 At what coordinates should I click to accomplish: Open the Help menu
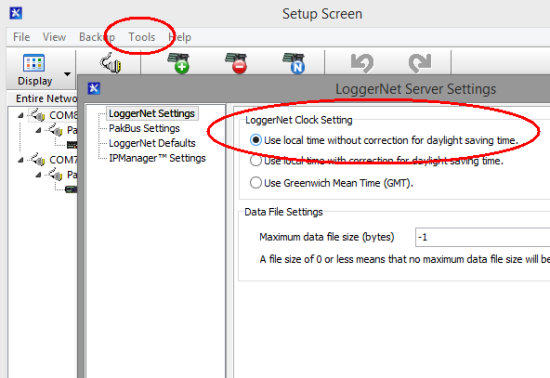180,37
